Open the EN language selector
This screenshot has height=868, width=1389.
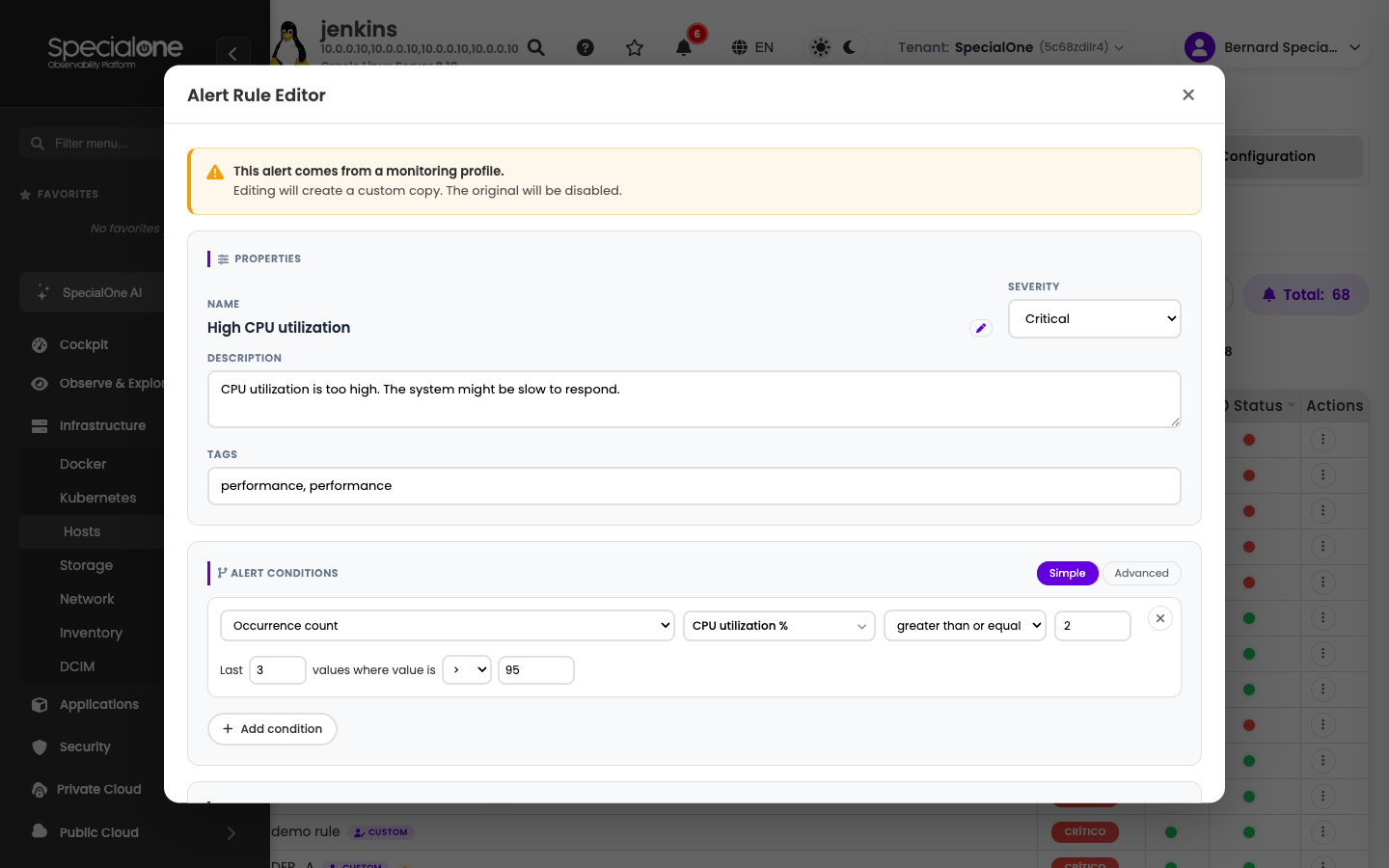[x=752, y=47]
